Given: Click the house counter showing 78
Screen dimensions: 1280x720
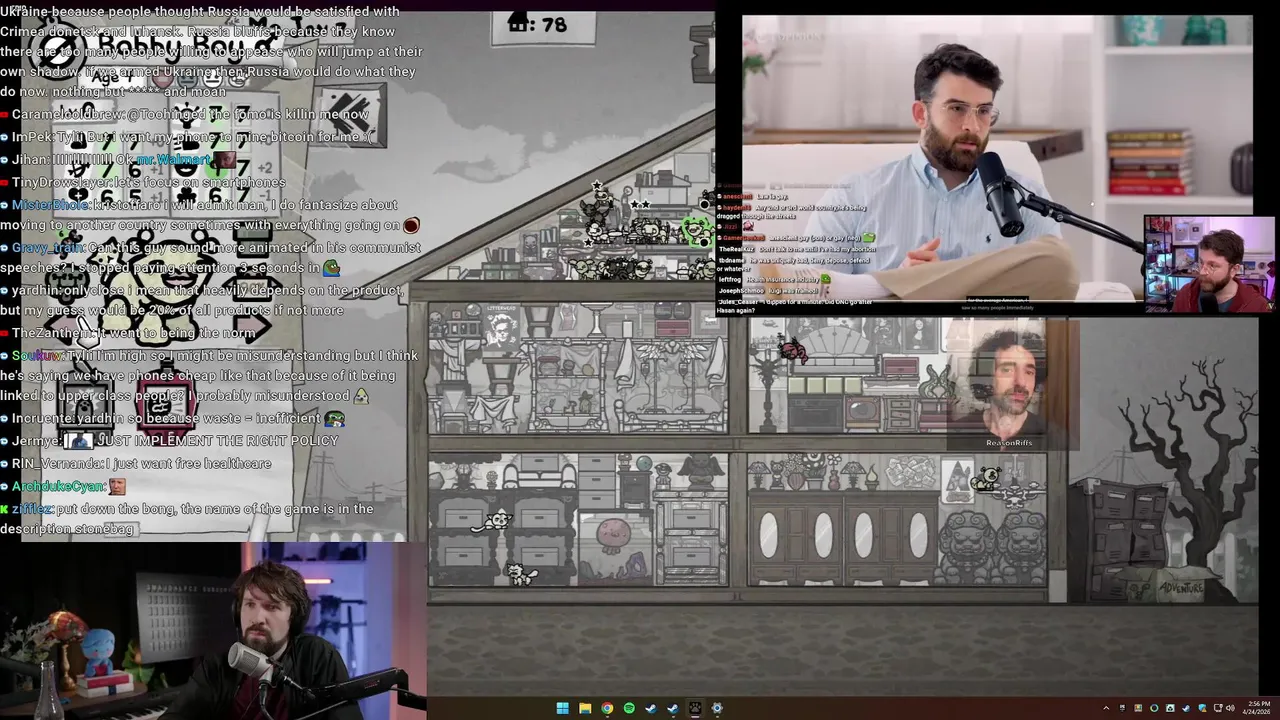Looking at the screenshot, I should pos(541,24).
